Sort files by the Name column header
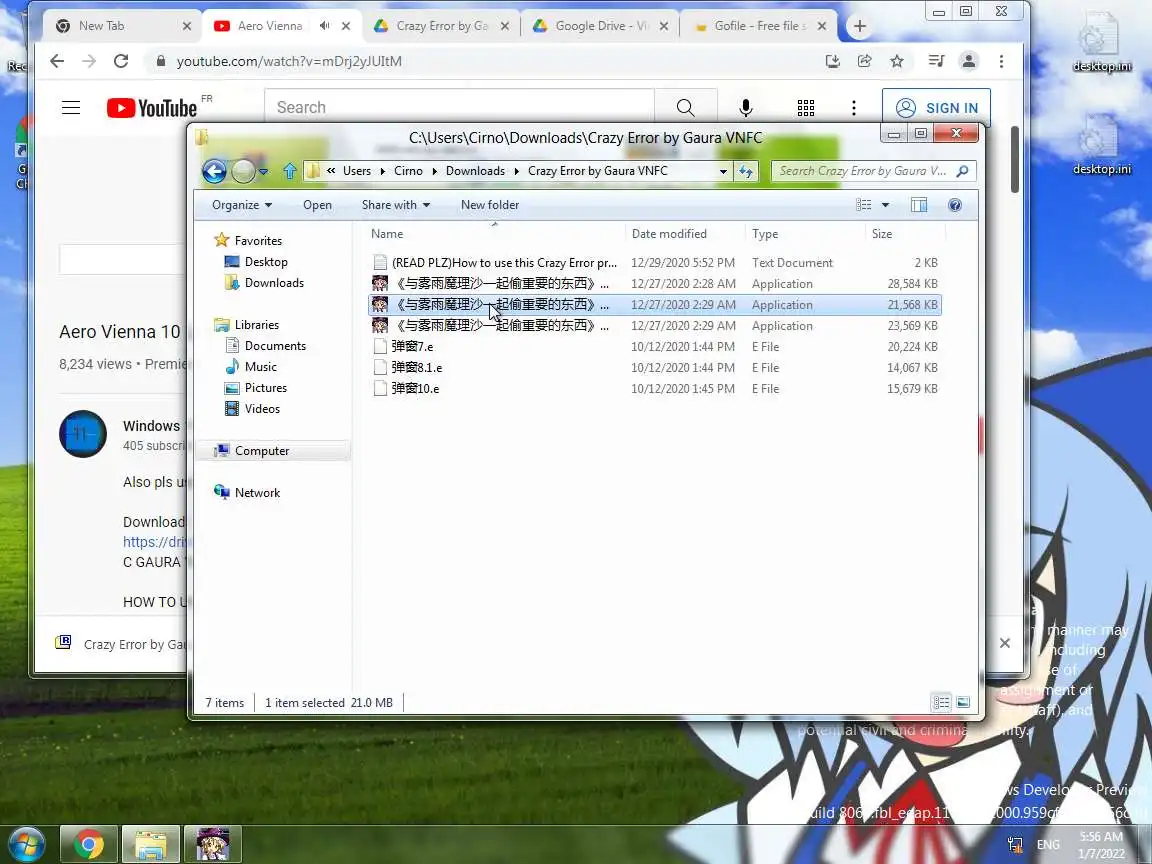The height and width of the screenshot is (864, 1152). [495, 234]
